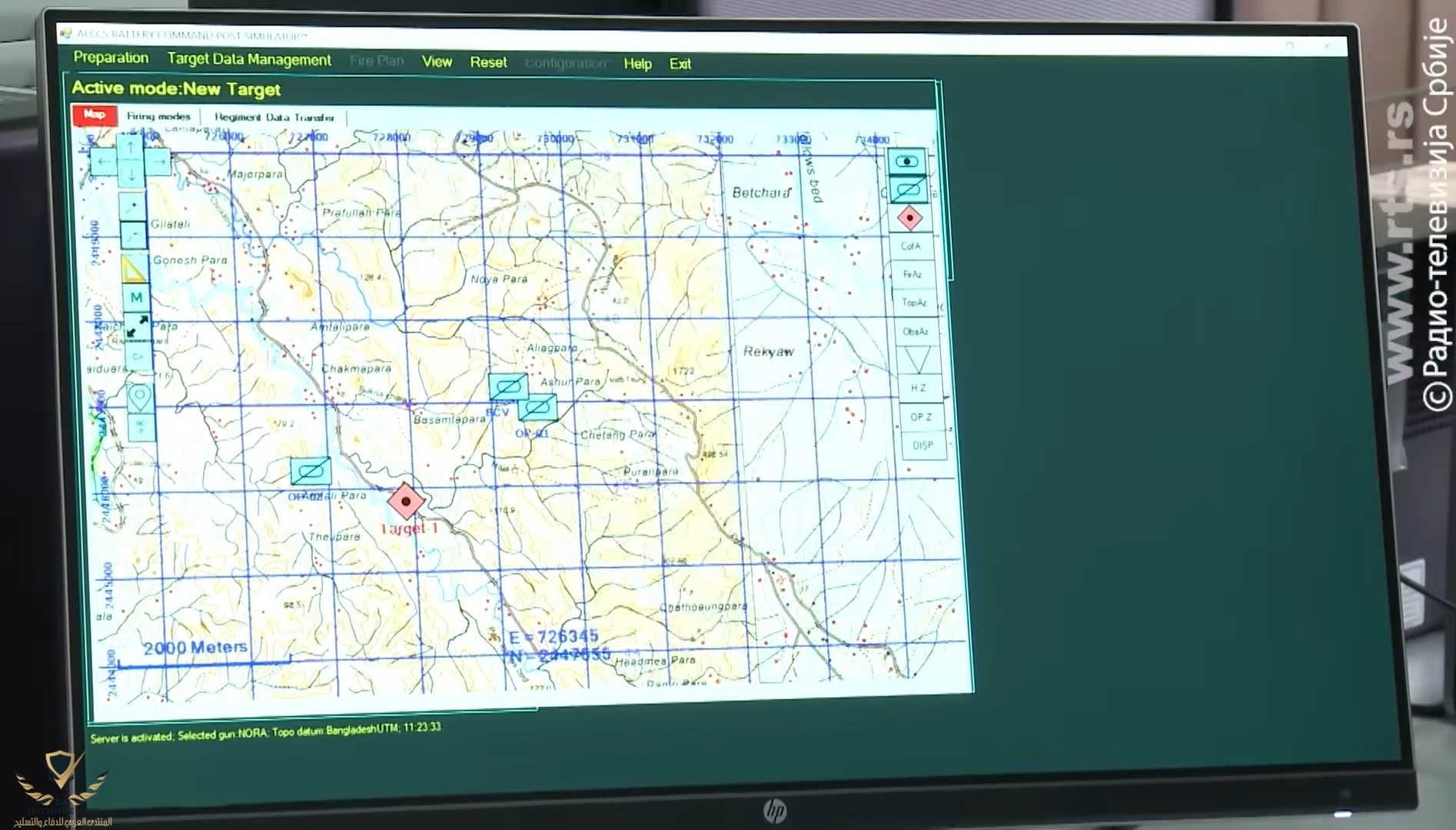Click the FirAz button
This screenshot has height=830, width=1456.
tap(912, 274)
